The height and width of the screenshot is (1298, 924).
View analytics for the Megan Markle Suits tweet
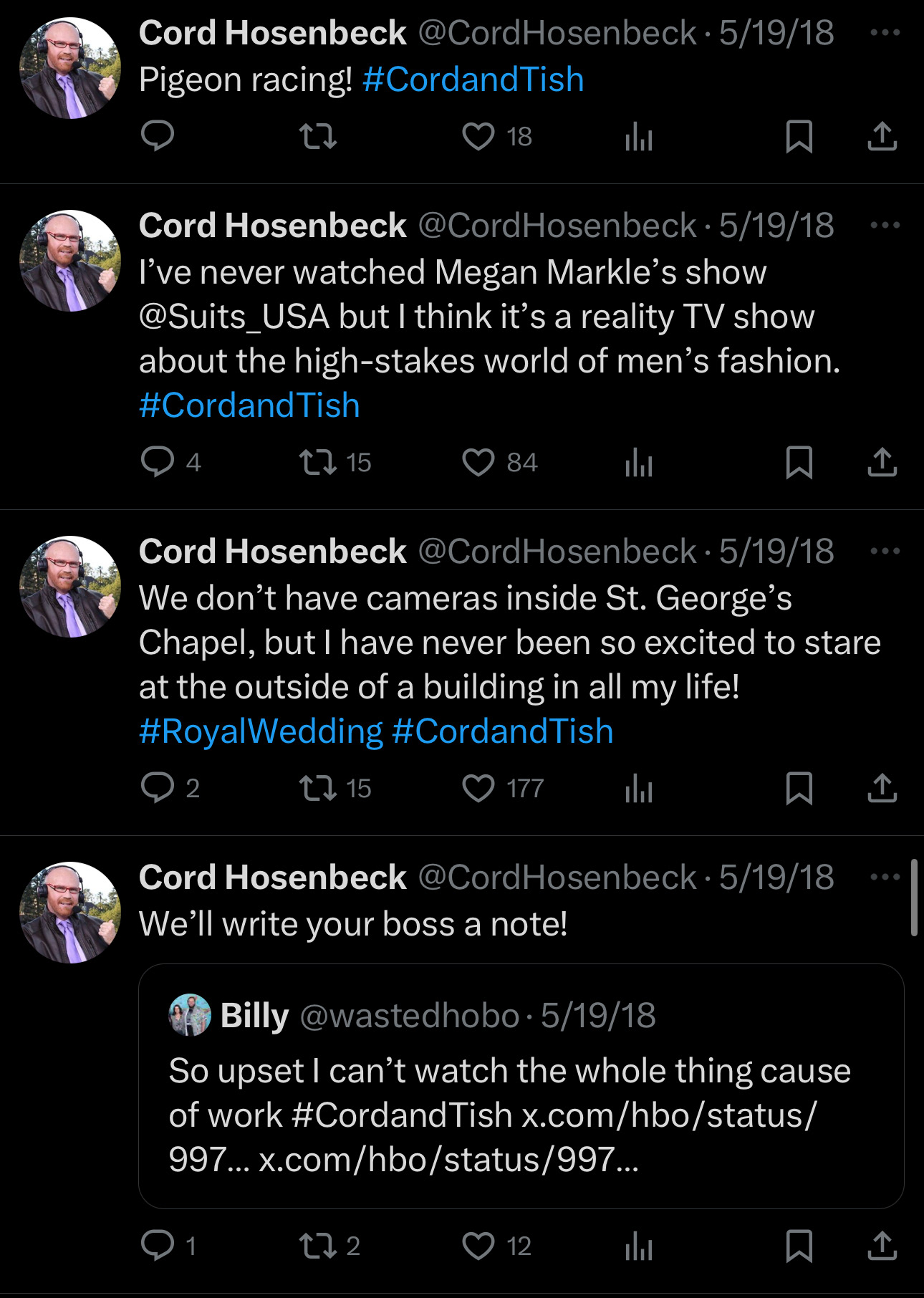[638, 462]
